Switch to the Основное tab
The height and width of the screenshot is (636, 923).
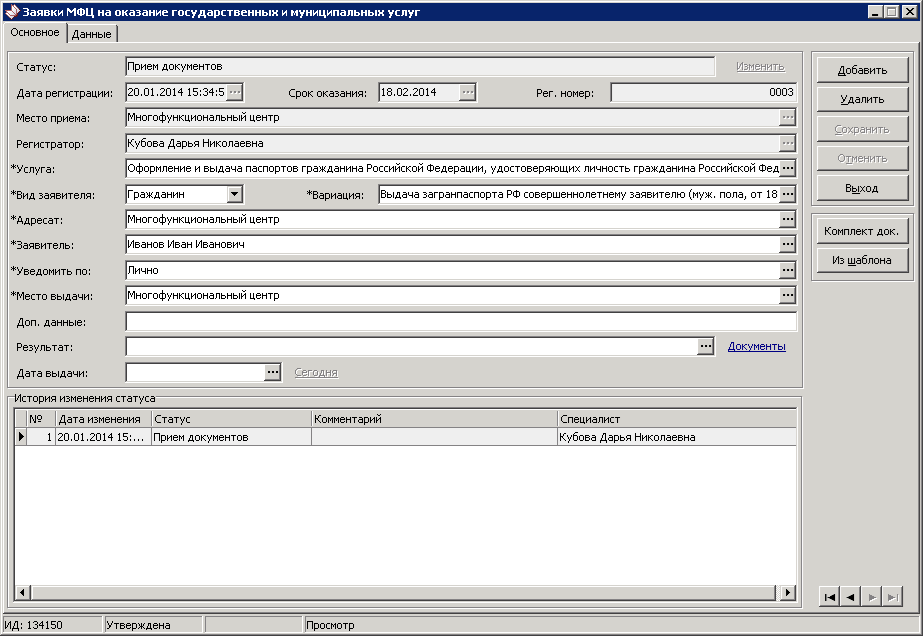point(35,33)
